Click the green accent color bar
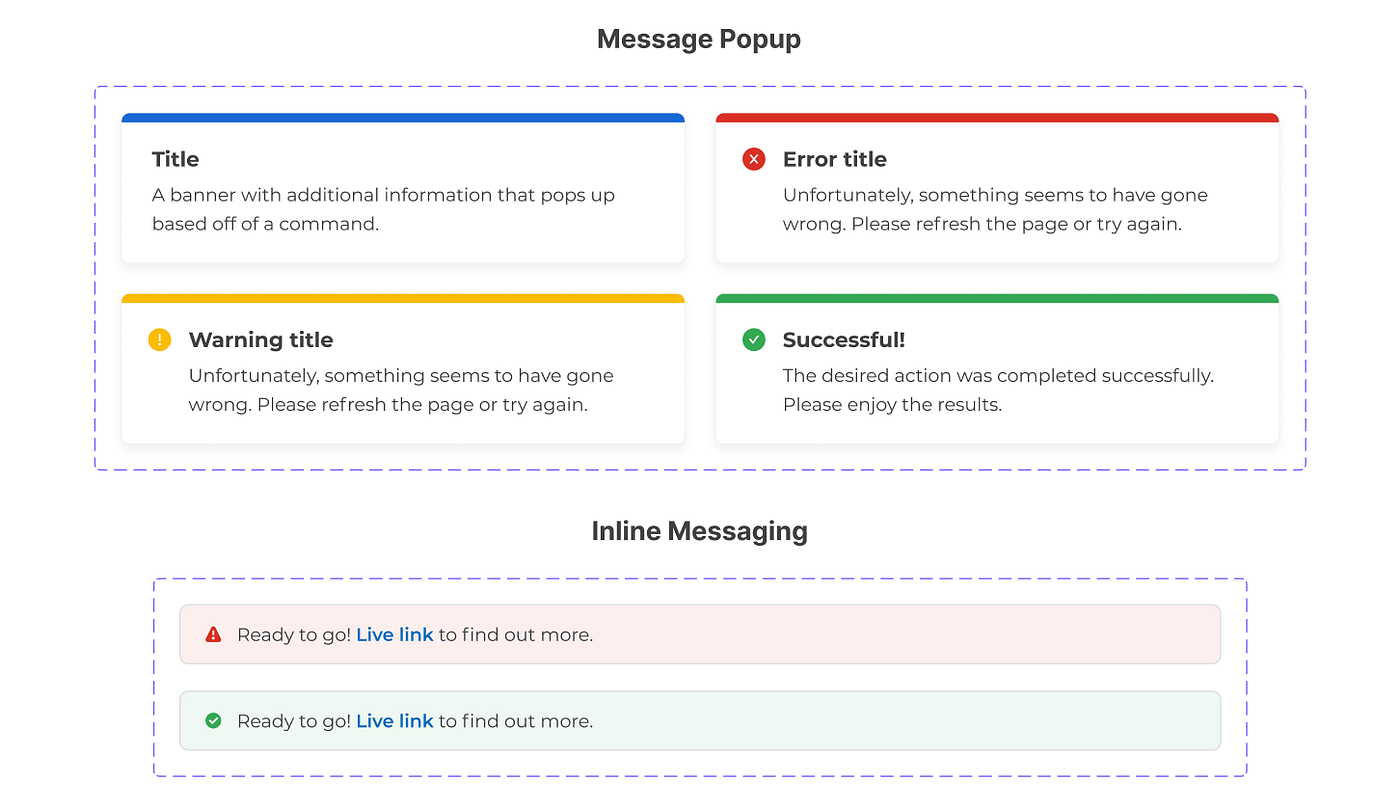The image size is (1400, 810). [997, 297]
